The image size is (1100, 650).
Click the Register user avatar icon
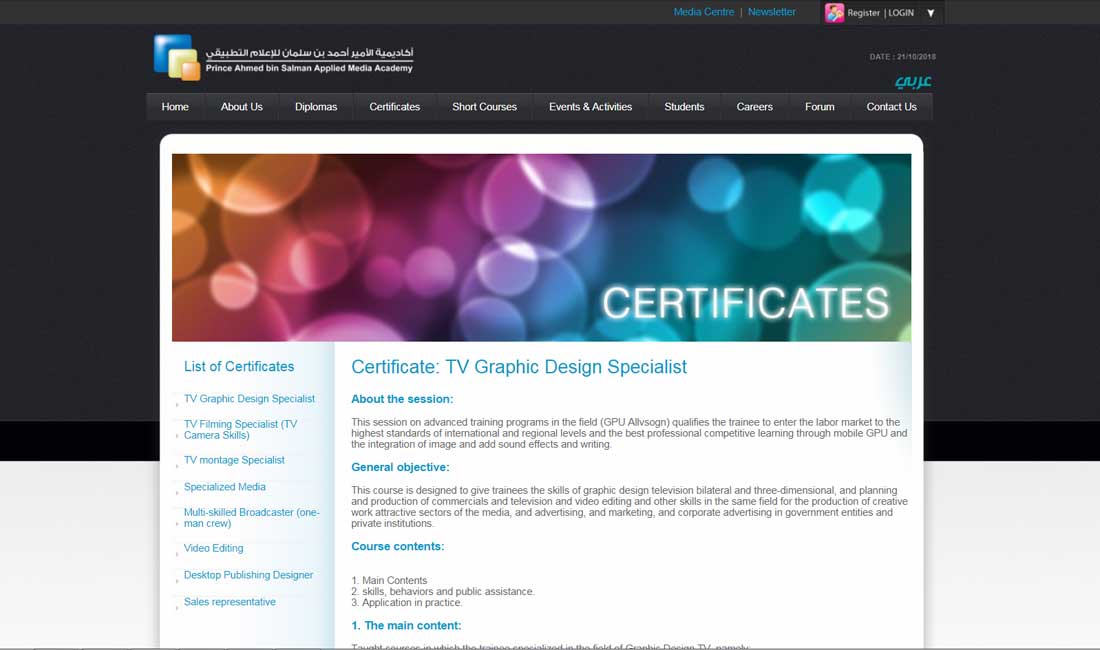[x=834, y=13]
